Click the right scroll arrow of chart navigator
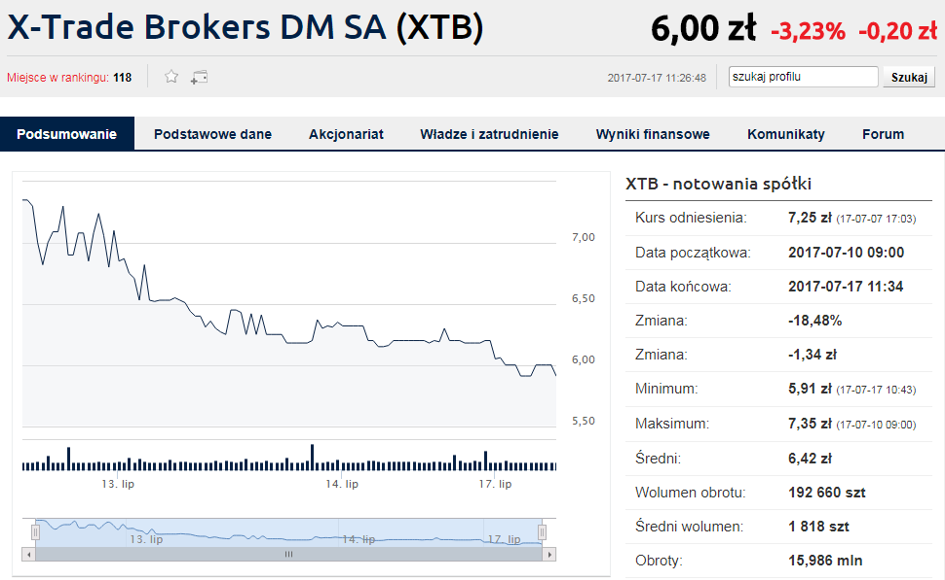 [x=549, y=554]
